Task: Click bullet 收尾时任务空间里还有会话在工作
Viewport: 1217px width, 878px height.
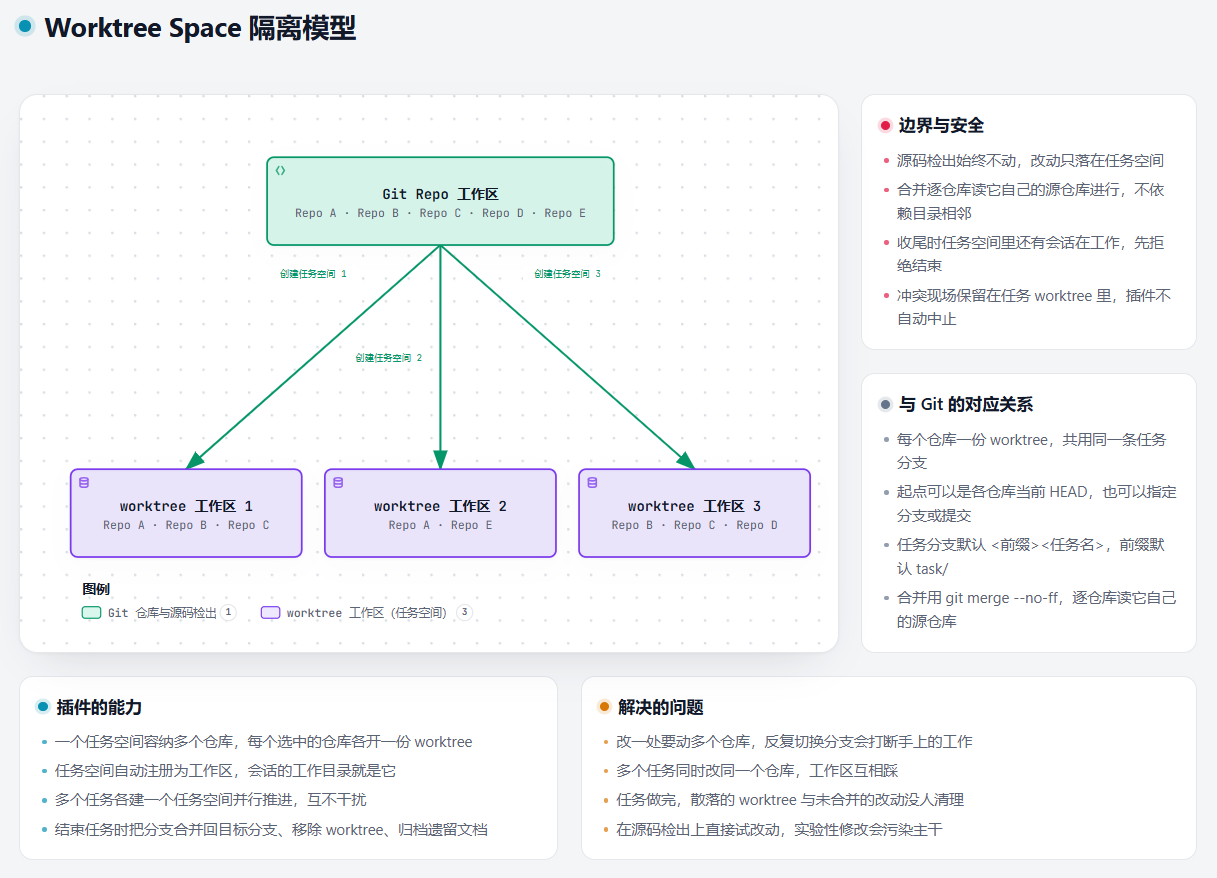Action: click(1030, 254)
